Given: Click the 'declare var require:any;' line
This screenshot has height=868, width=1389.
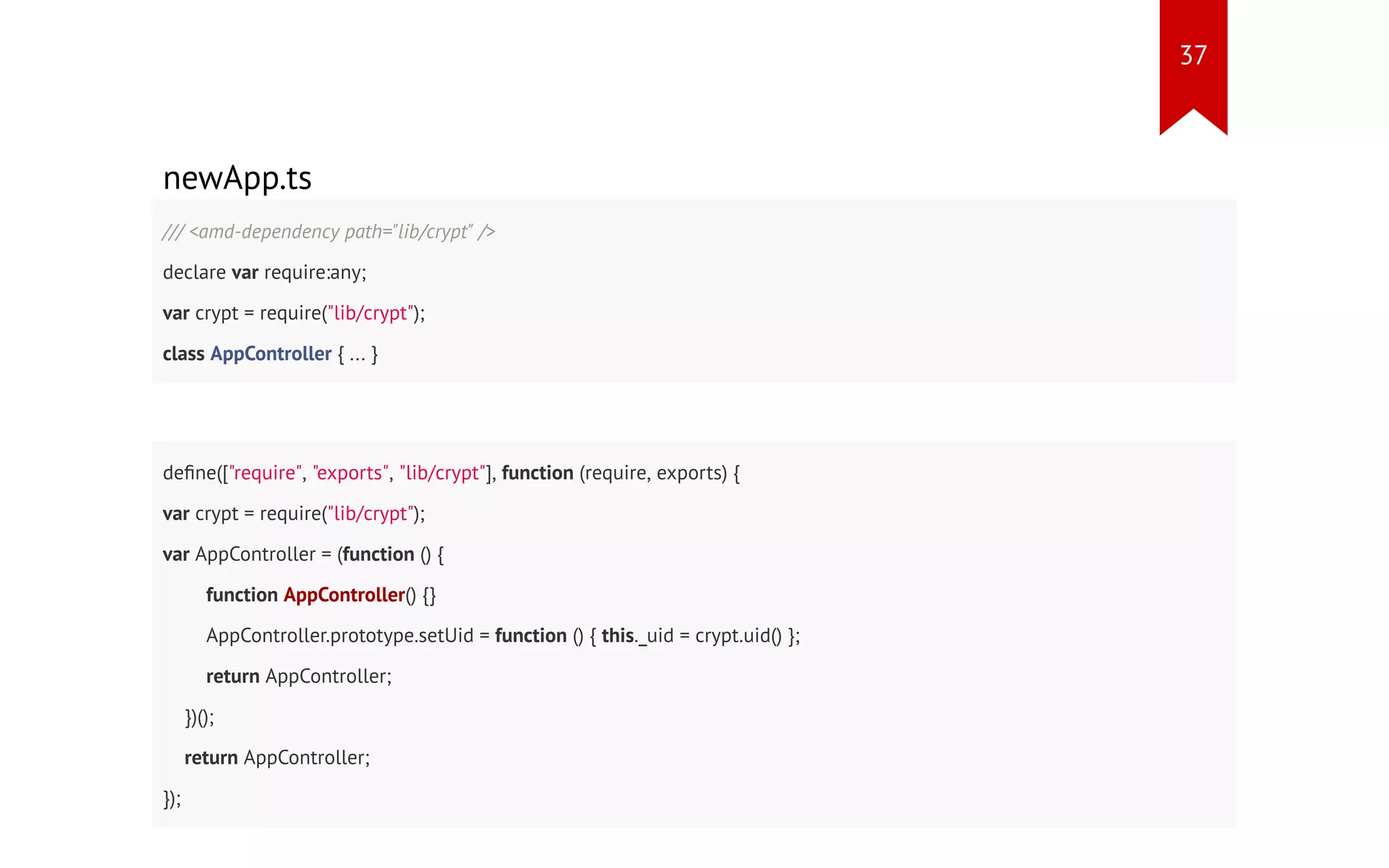Looking at the screenshot, I should pyautogui.click(x=264, y=273).
